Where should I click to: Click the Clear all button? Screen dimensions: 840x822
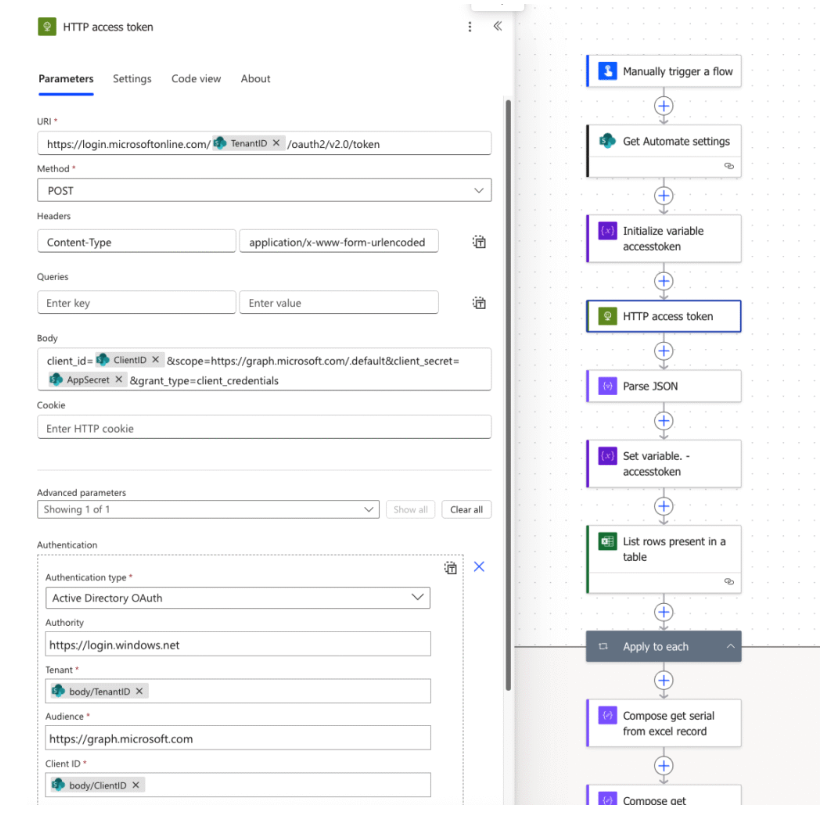(466, 509)
